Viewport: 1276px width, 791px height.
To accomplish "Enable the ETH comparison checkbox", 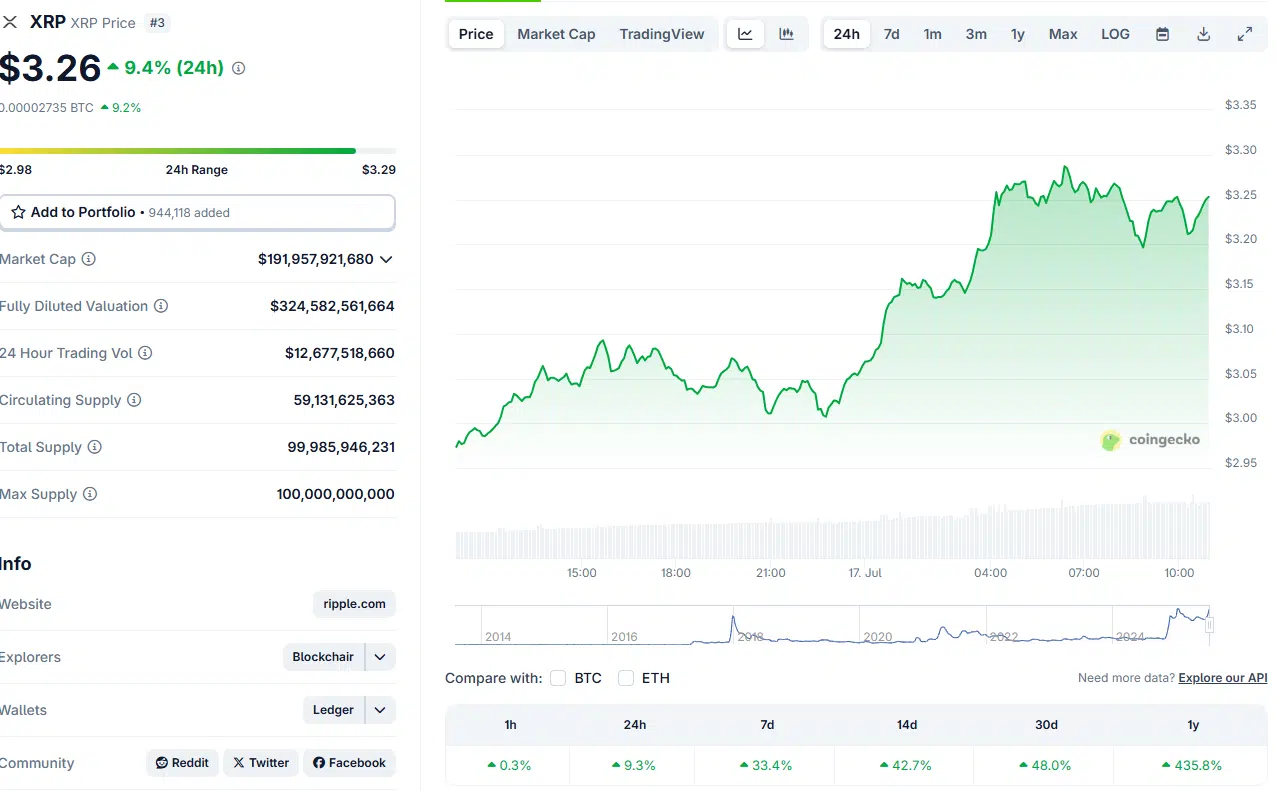I will pyautogui.click(x=625, y=677).
